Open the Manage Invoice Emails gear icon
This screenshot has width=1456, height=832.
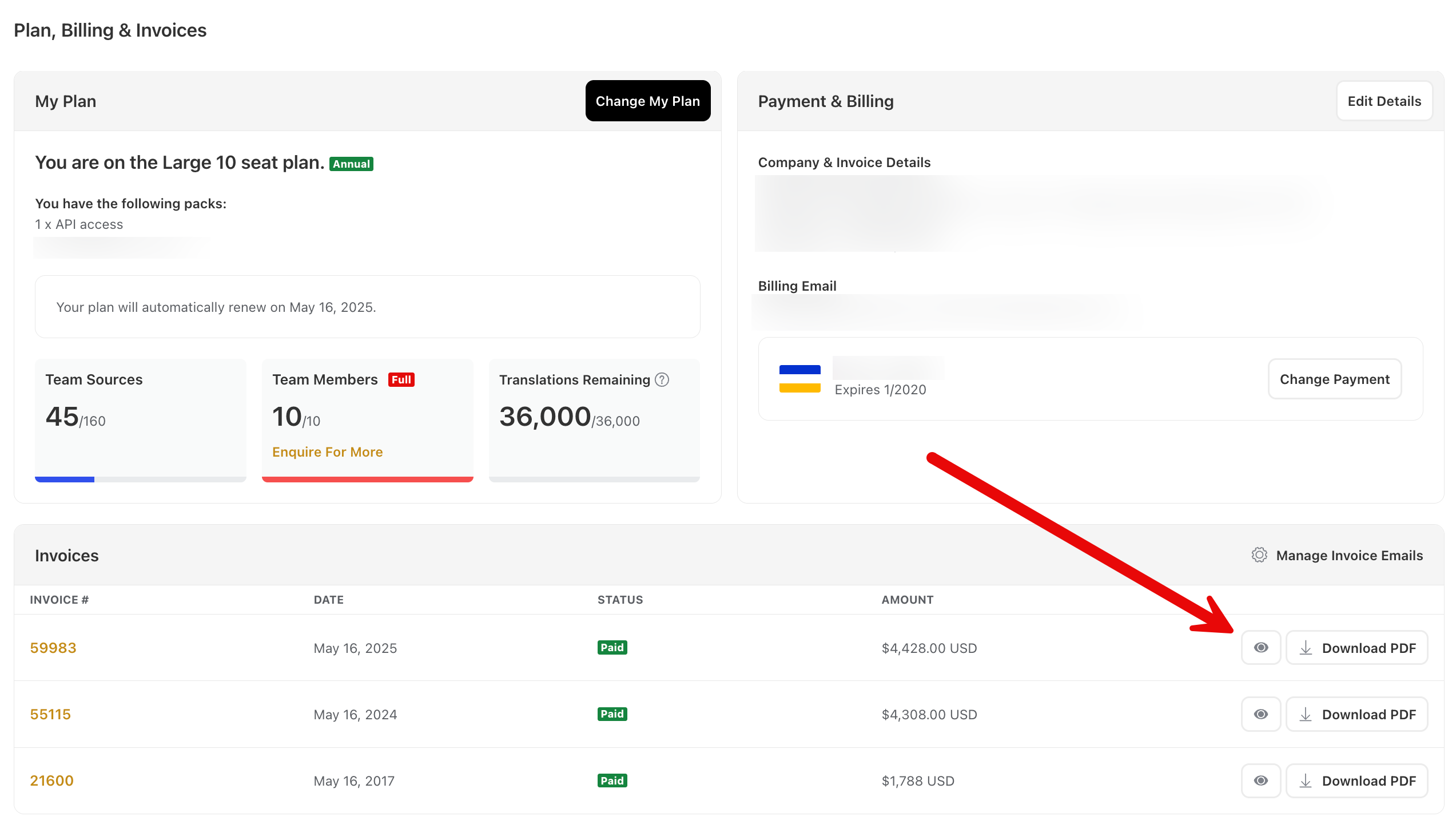(x=1260, y=554)
